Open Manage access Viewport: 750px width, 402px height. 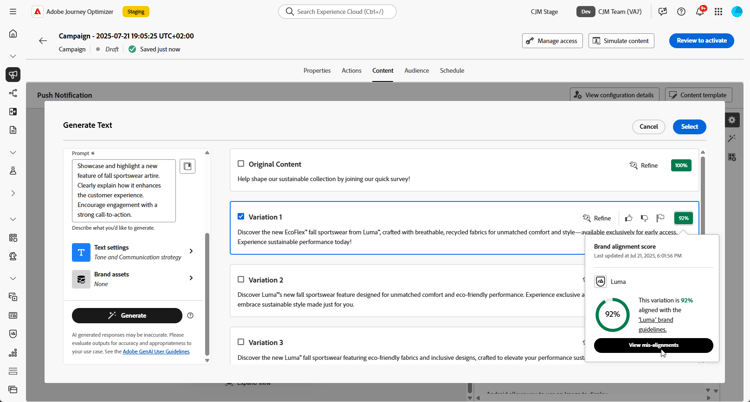pyautogui.click(x=552, y=41)
